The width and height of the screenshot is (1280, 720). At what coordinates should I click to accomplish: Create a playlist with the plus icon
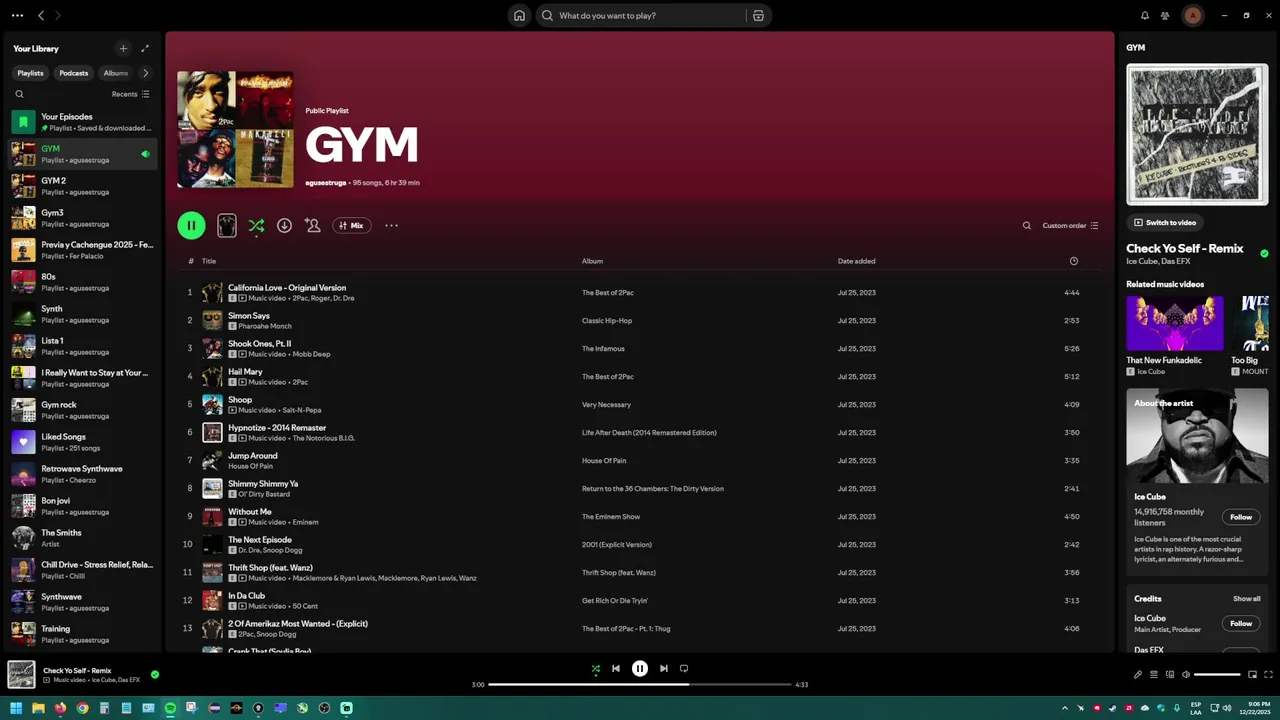[123, 48]
